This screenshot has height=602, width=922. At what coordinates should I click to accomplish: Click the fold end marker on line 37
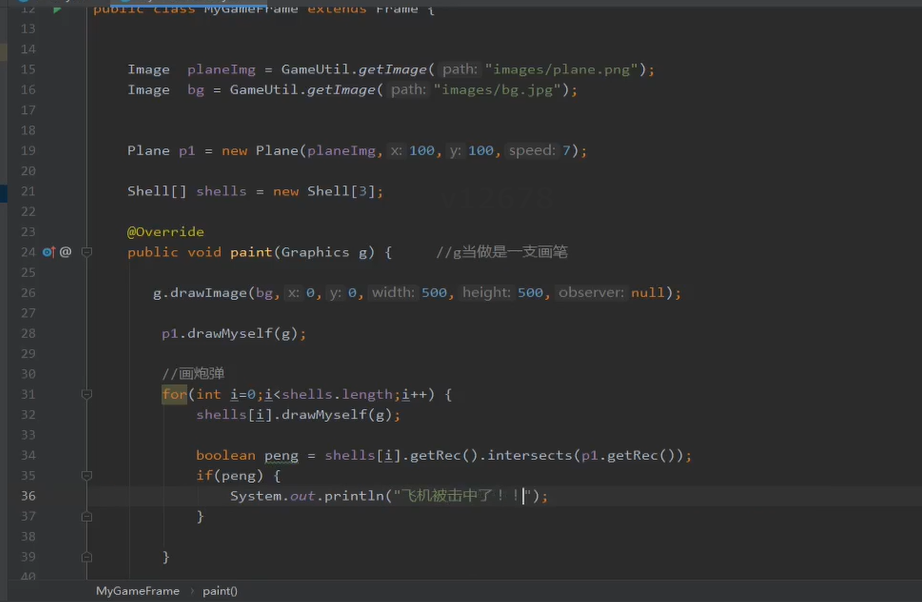86,517
